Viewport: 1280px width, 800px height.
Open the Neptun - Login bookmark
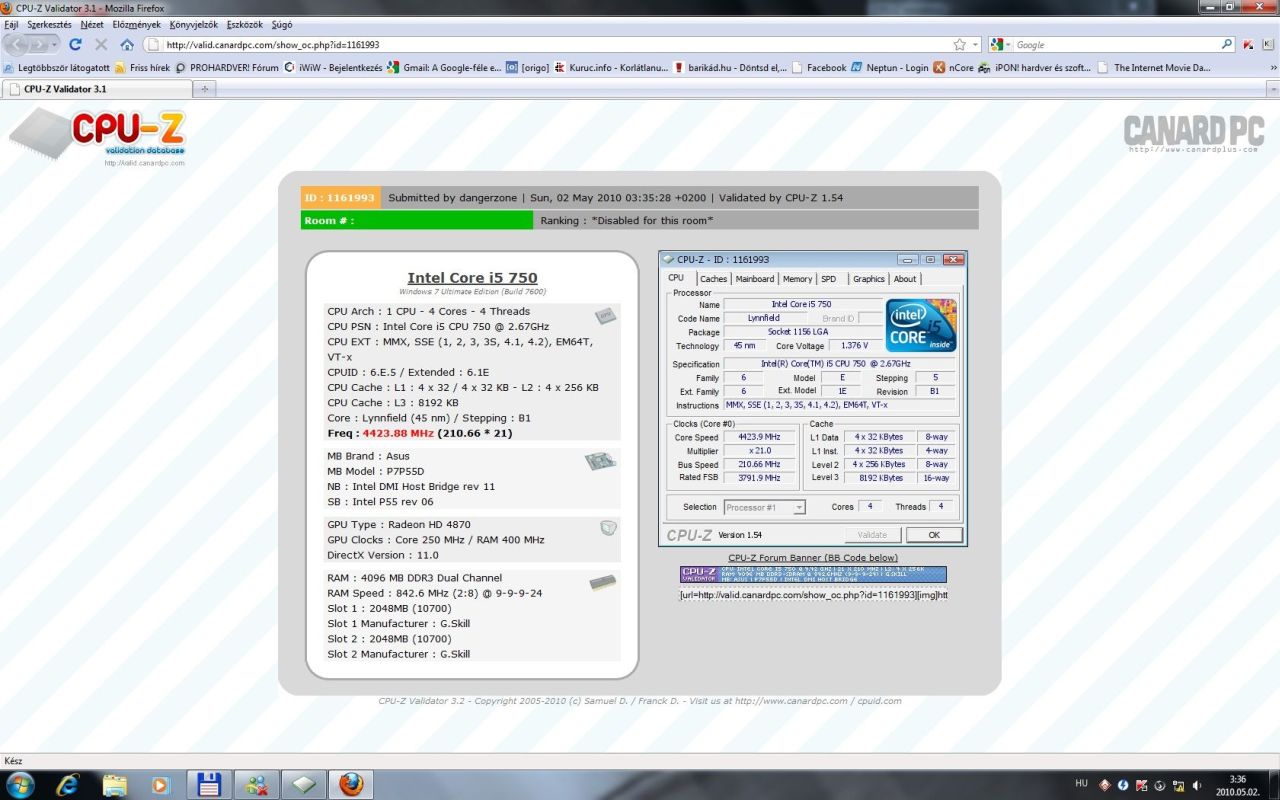point(890,68)
